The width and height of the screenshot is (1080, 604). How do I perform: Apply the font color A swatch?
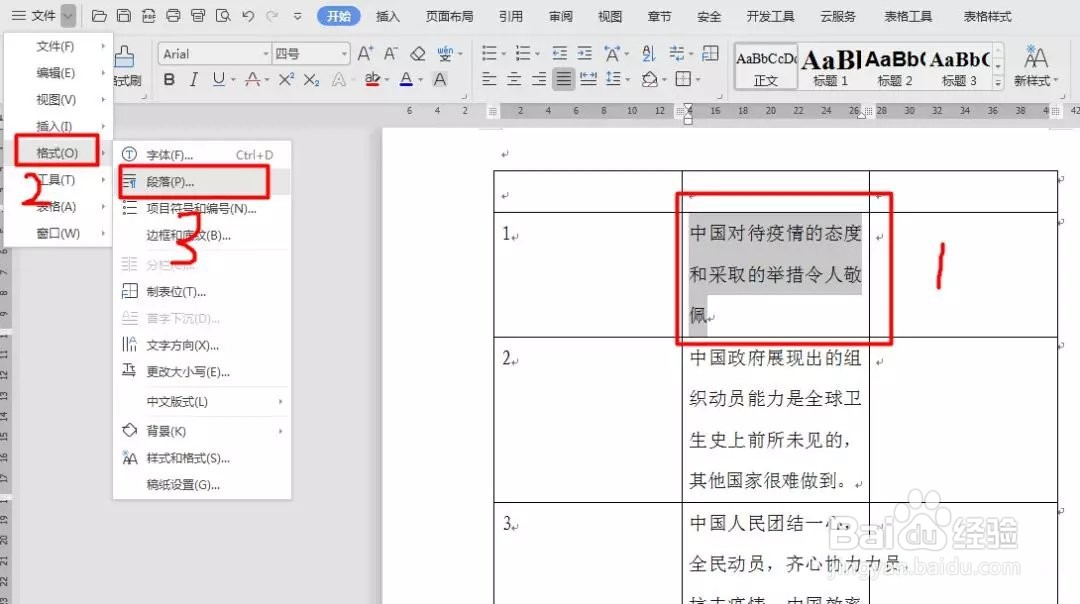406,80
